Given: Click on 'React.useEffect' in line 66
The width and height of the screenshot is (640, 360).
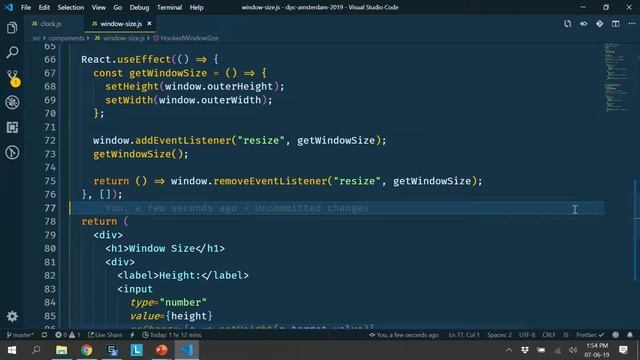Looking at the screenshot, I should [126, 59].
